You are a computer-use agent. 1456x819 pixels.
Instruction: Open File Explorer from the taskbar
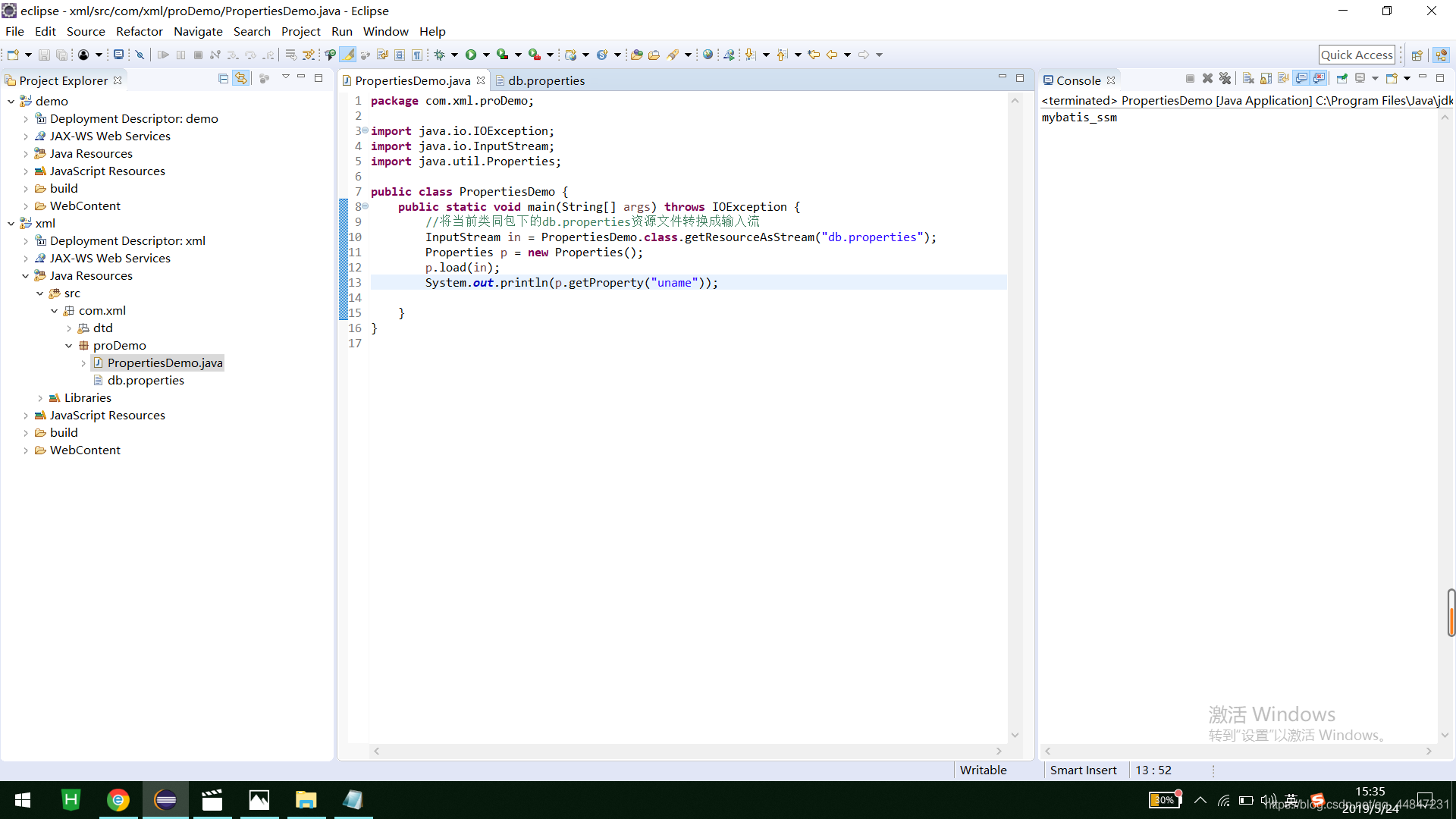[x=306, y=800]
